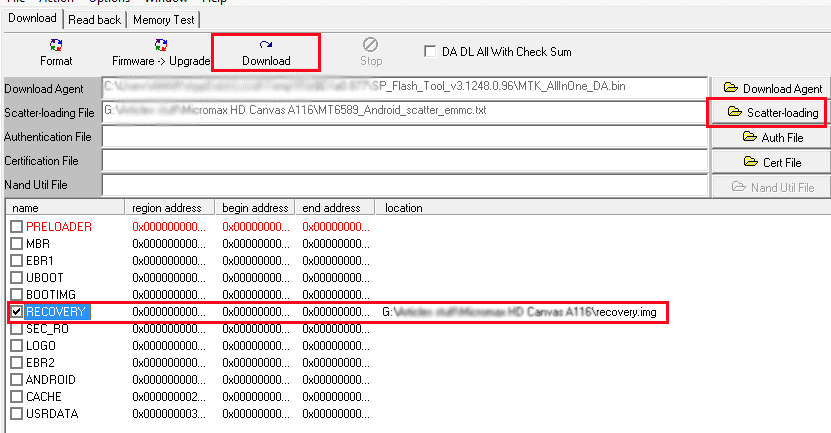Select the BOOTIMG row name
This screenshot has width=831, height=433.
51,295
